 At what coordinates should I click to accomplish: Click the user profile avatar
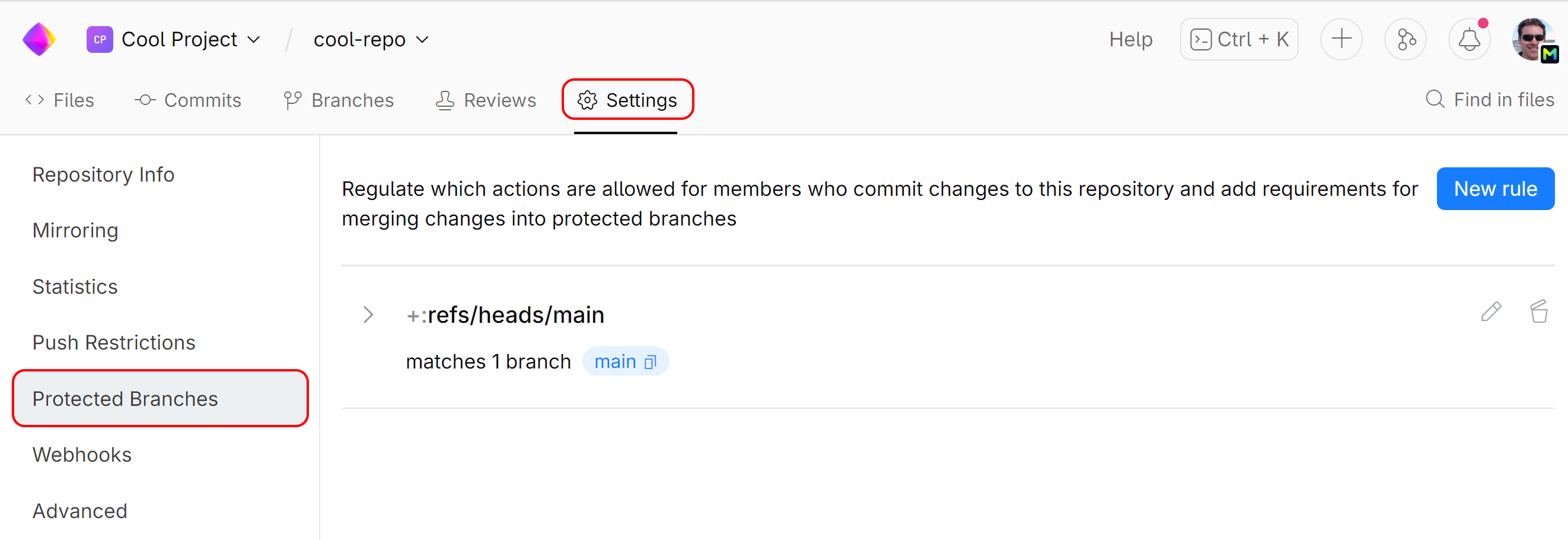1532,39
